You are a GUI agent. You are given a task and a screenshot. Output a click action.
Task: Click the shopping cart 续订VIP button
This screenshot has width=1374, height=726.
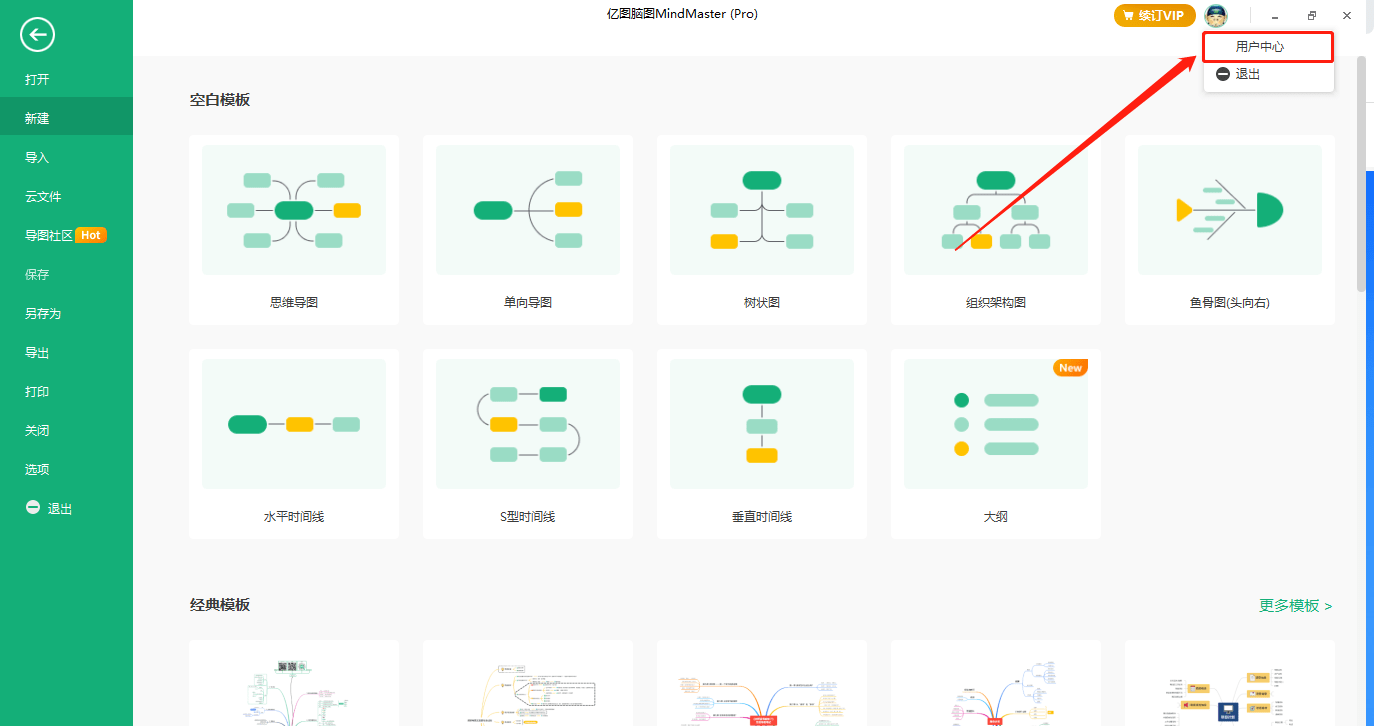[x=1154, y=15]
